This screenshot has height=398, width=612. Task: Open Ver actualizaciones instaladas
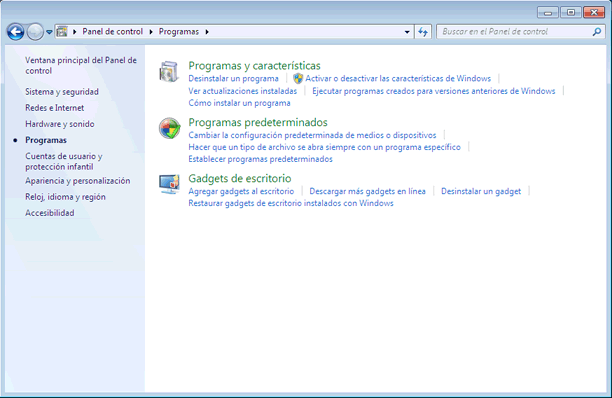tap(242, 91)
